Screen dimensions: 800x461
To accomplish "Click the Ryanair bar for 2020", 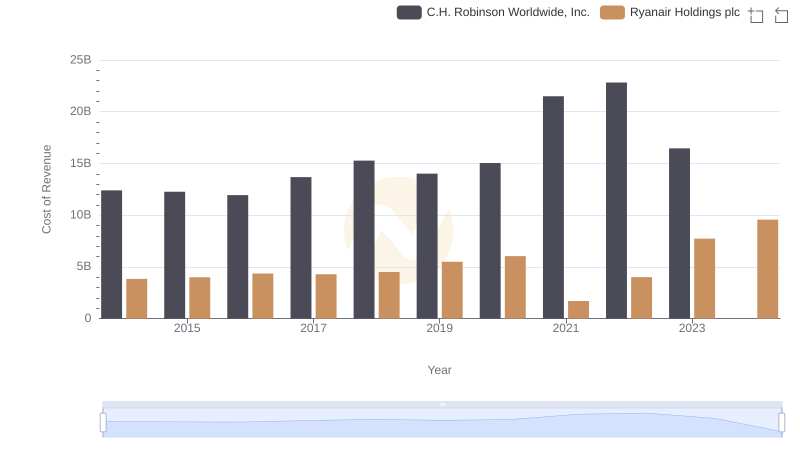I will point(515,287).
